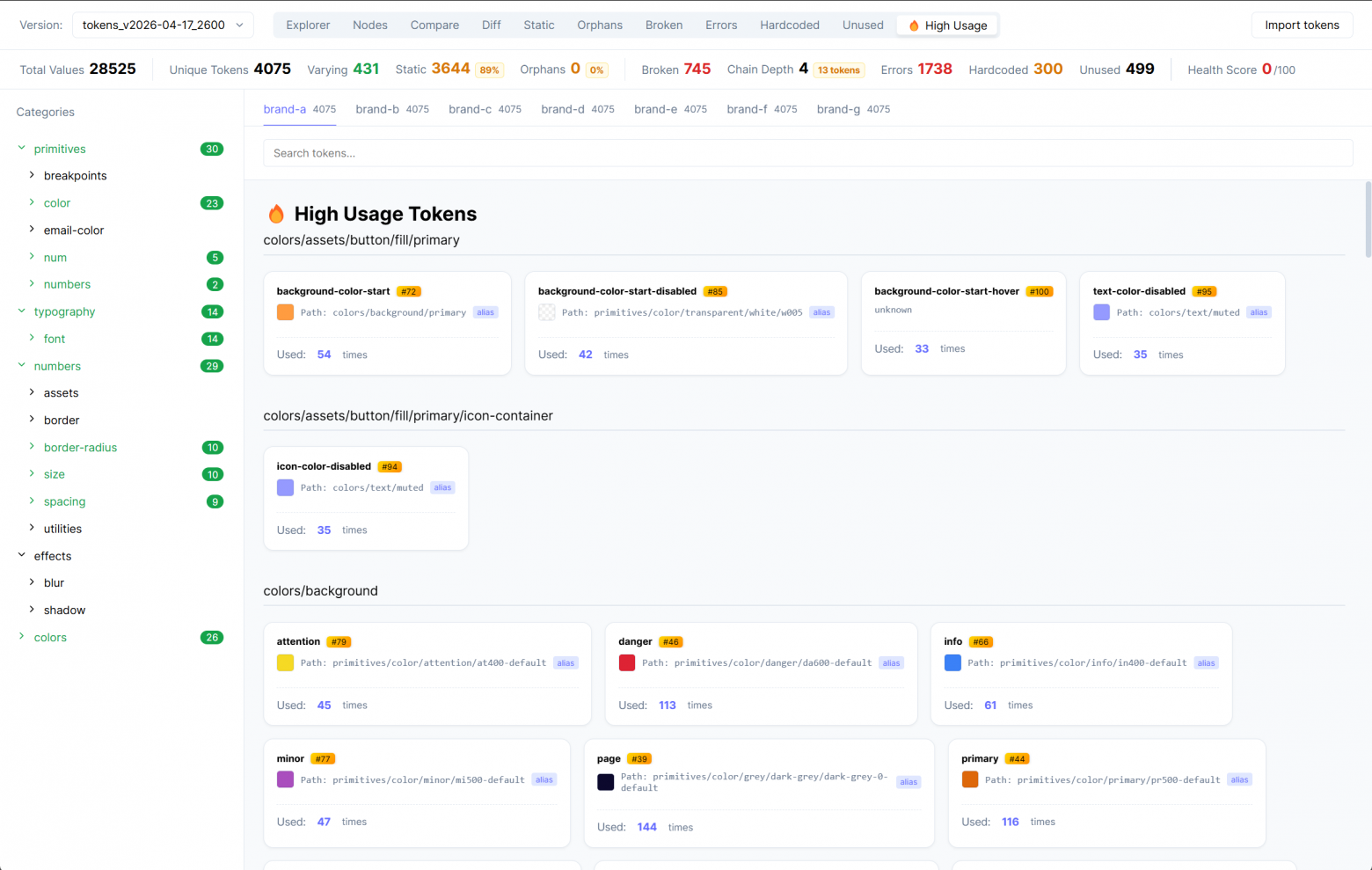
Task: Click the 89% badge next to Static count
Action: pos(490,69)
